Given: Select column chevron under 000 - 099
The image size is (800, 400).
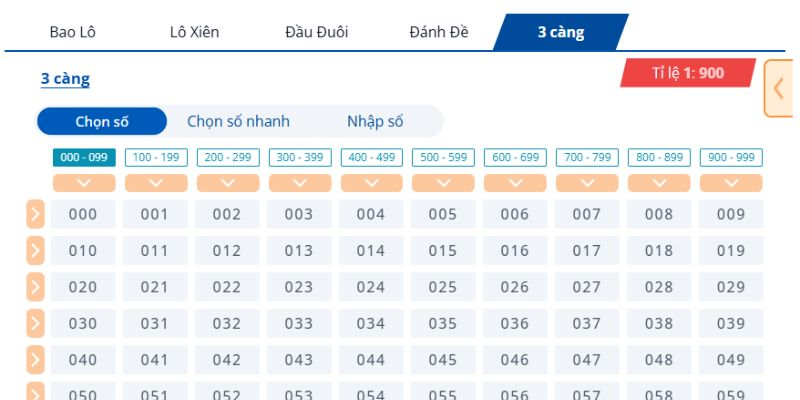Looking at the screenshot, I should (x=83, y=183).
